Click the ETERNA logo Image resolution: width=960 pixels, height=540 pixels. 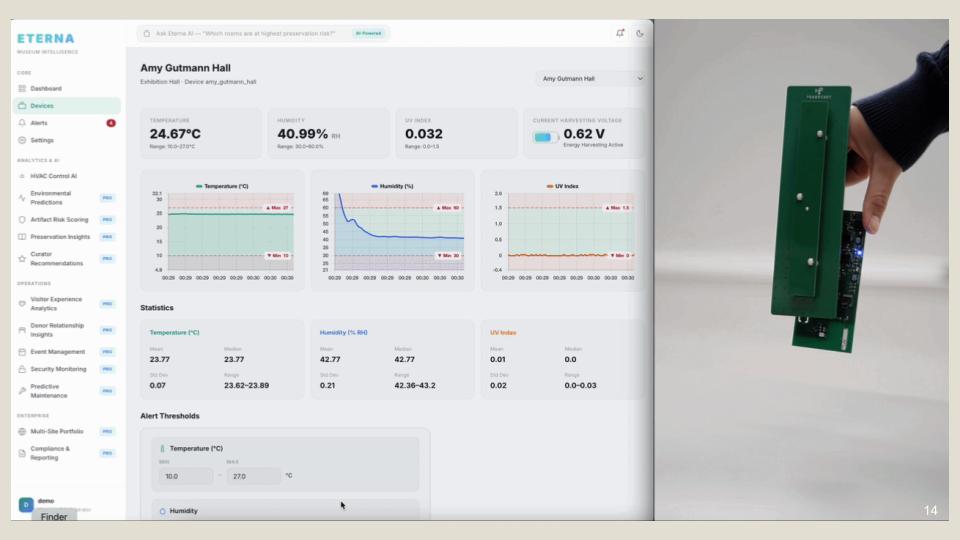[46, 39]
